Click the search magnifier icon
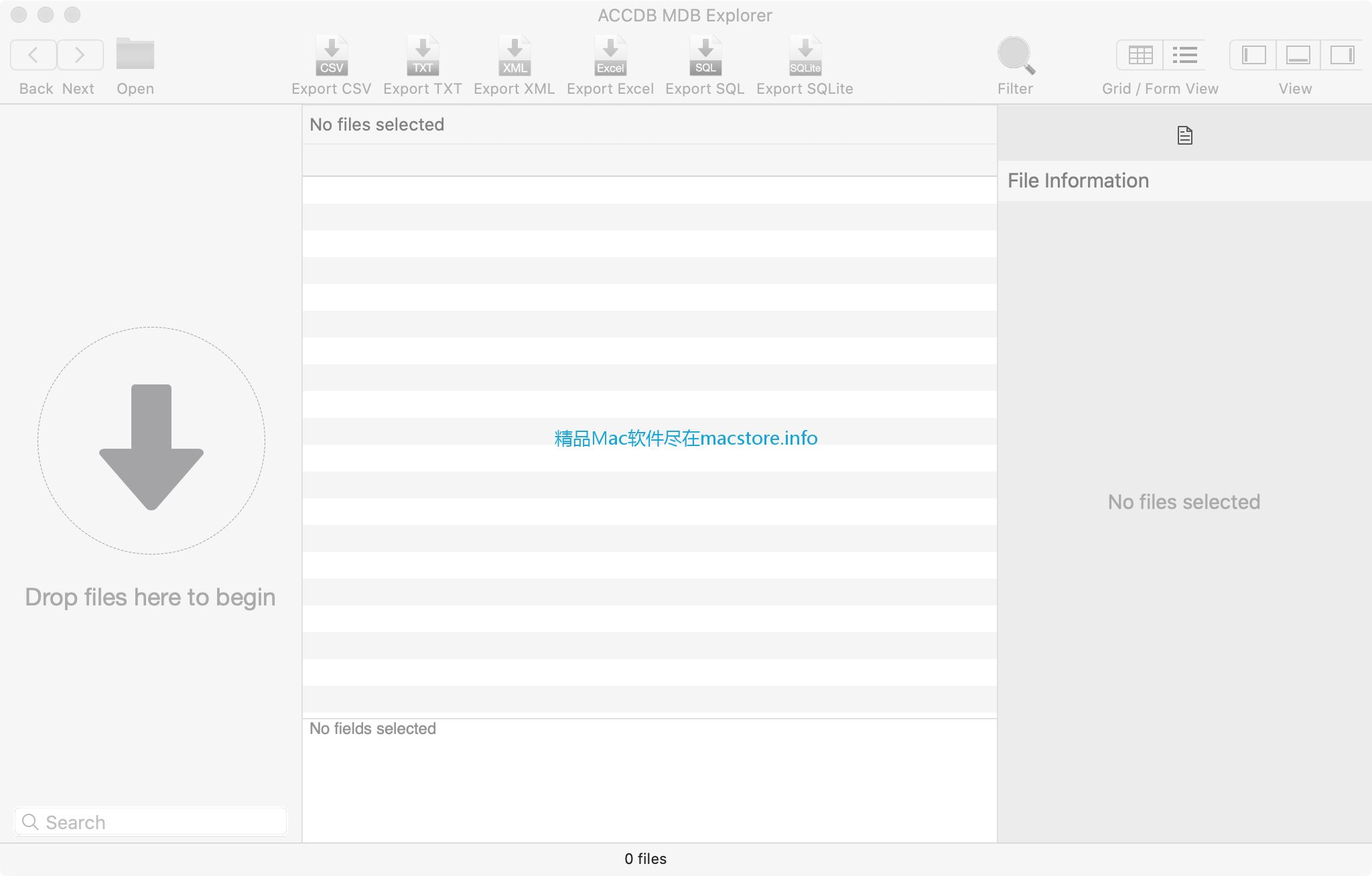Screen dimensions: 1372x876 (x=30, y=822)
